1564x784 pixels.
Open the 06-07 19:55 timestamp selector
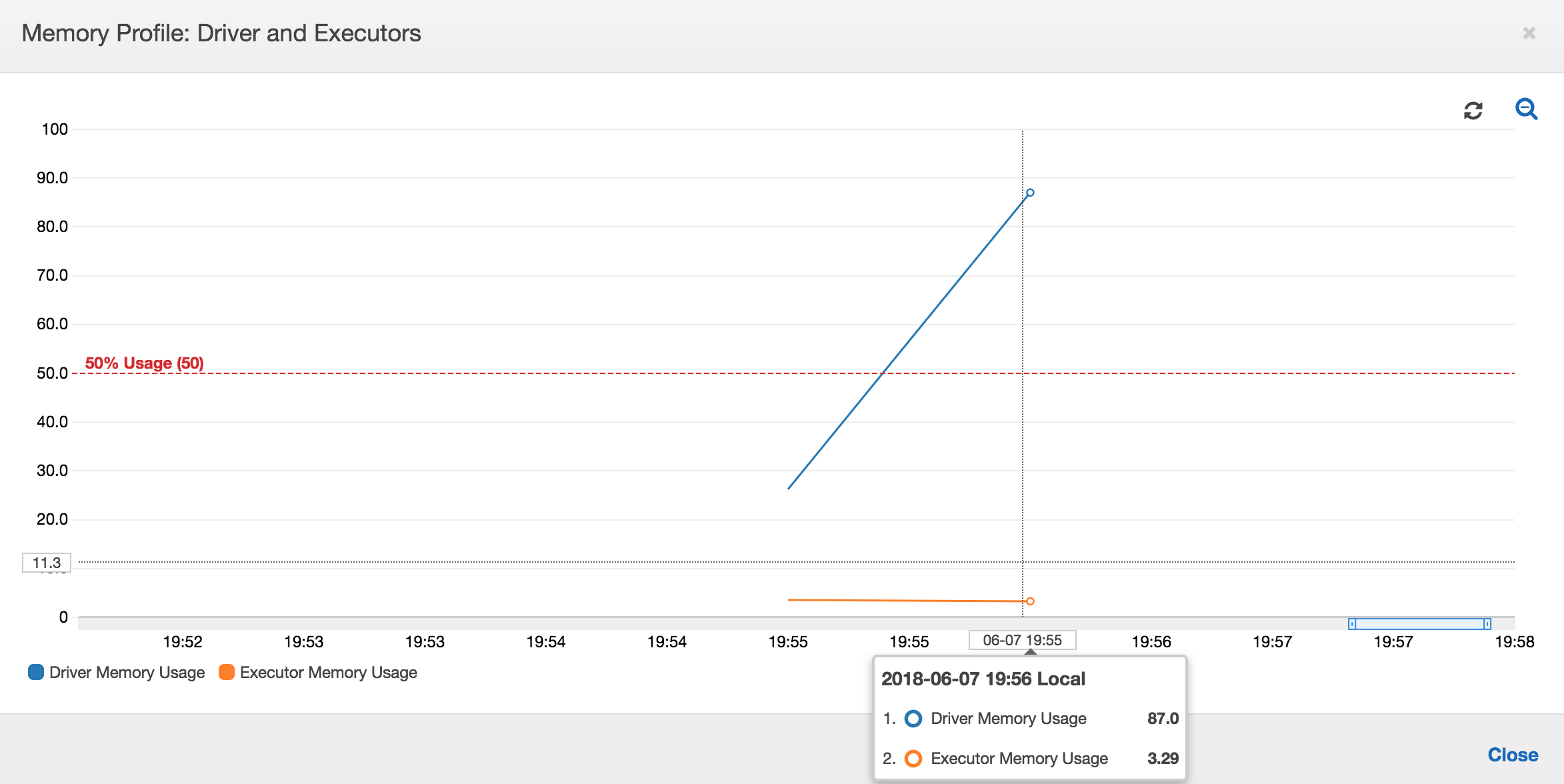pos(1022,640)
